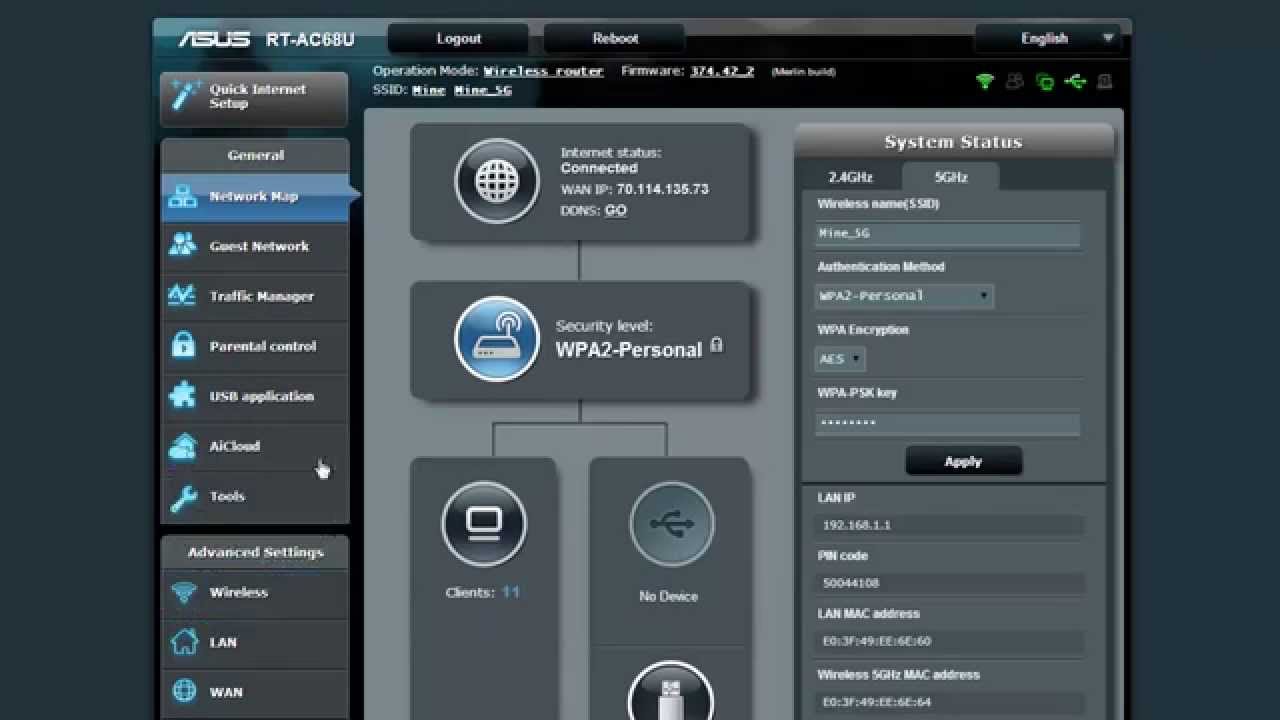Click the clients count 11 link
Viewport: 1280px width, 720px height.
click(511, 592)
